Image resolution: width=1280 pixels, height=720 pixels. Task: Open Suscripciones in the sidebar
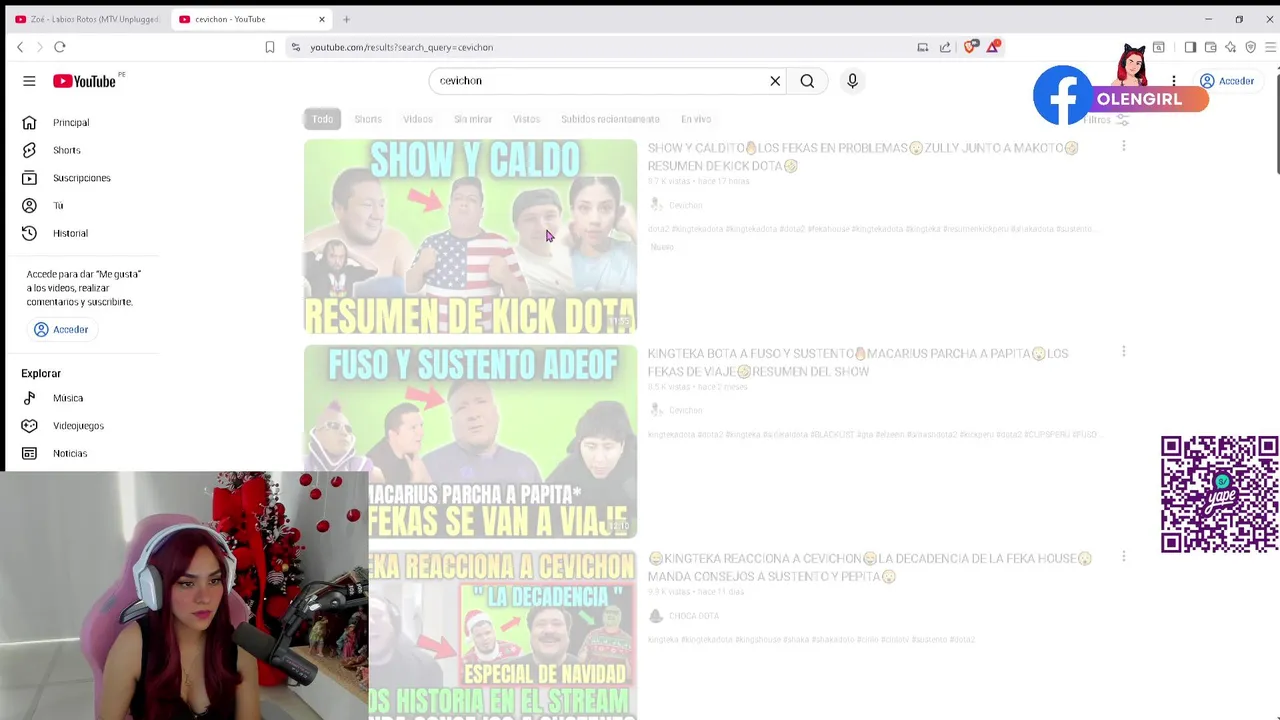(x=82, y=178)
